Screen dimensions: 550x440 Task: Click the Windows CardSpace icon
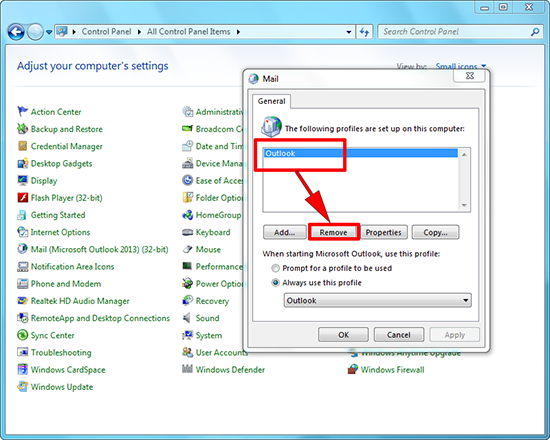22,369
